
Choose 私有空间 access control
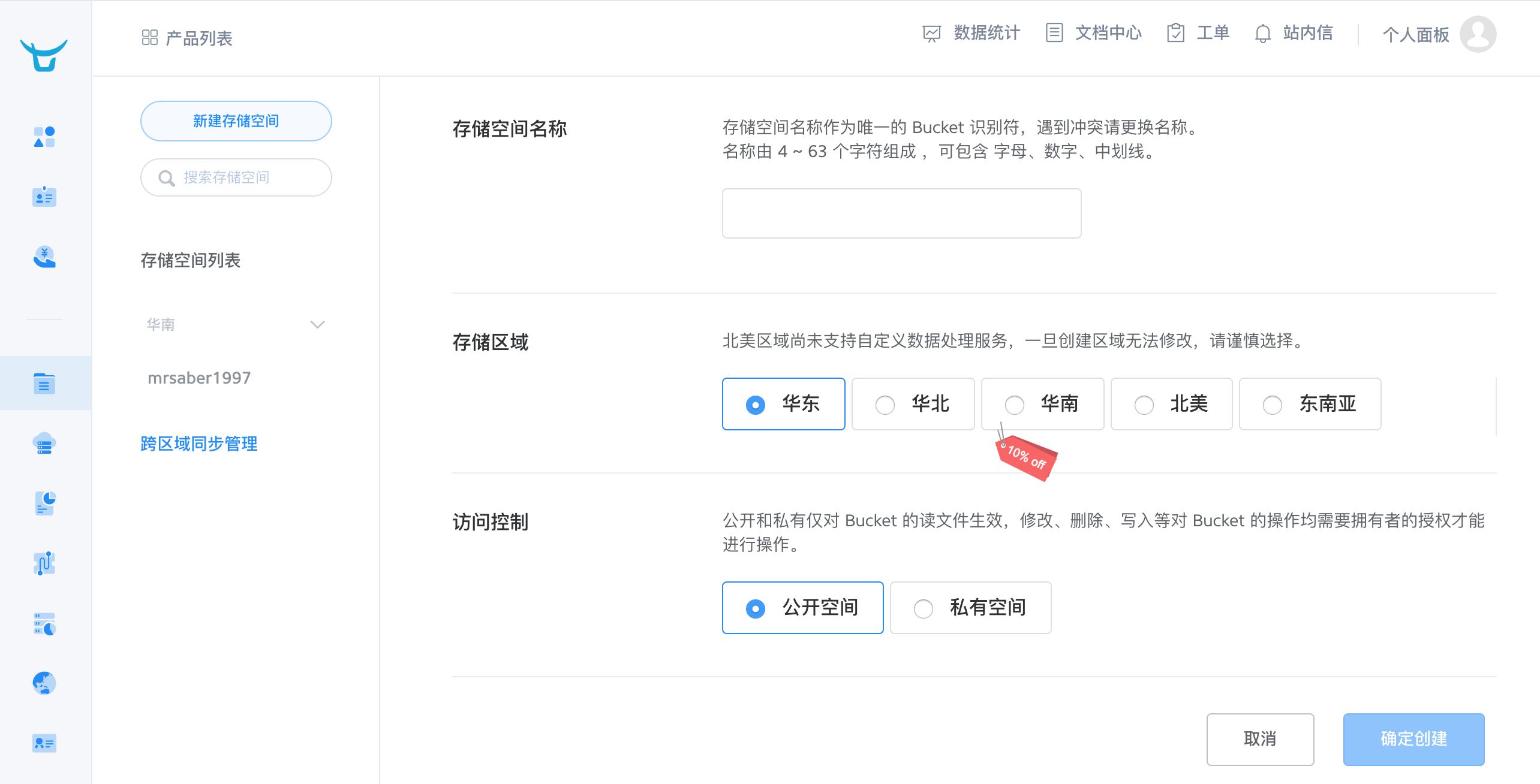970,608
